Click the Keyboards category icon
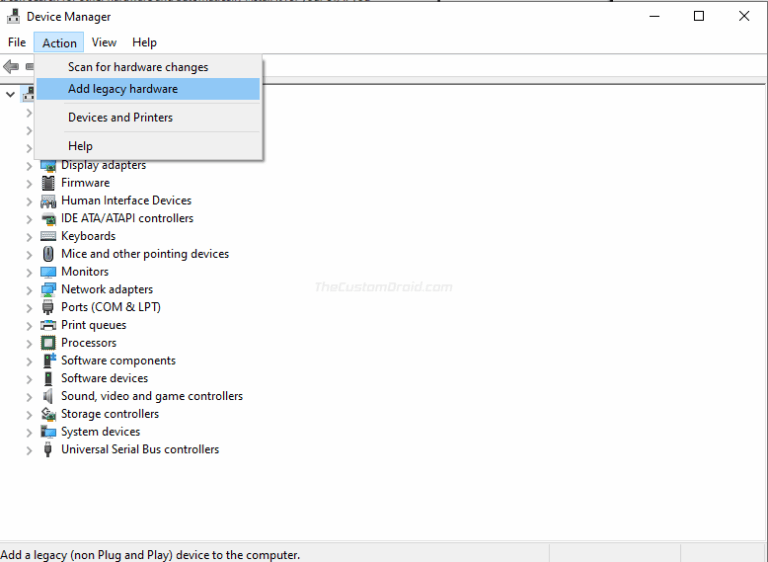This screenshot has width=768, height=562. click(48, 236)
